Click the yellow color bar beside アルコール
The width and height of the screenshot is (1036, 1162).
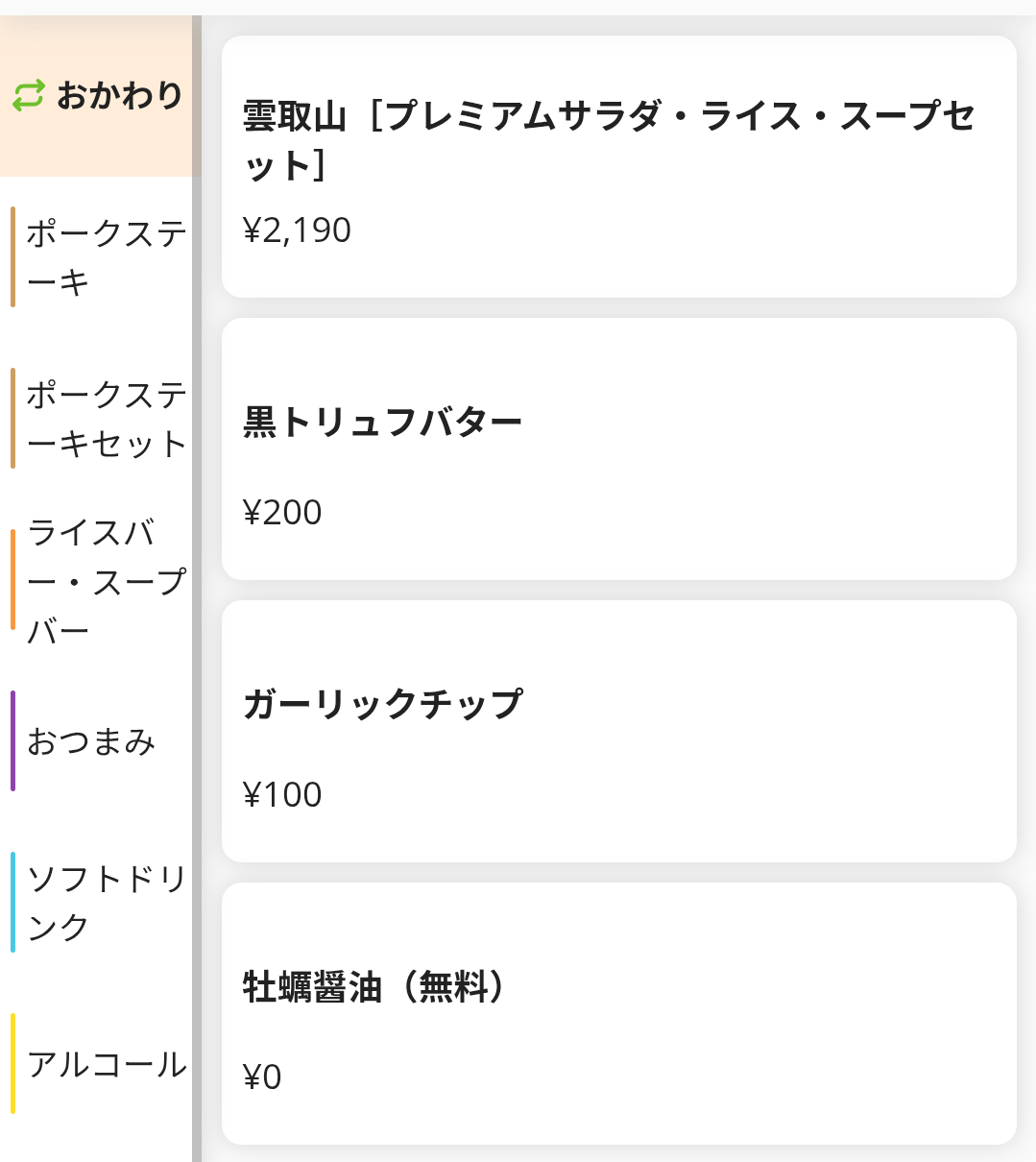pyautogui.click(x=12, y=1064)
